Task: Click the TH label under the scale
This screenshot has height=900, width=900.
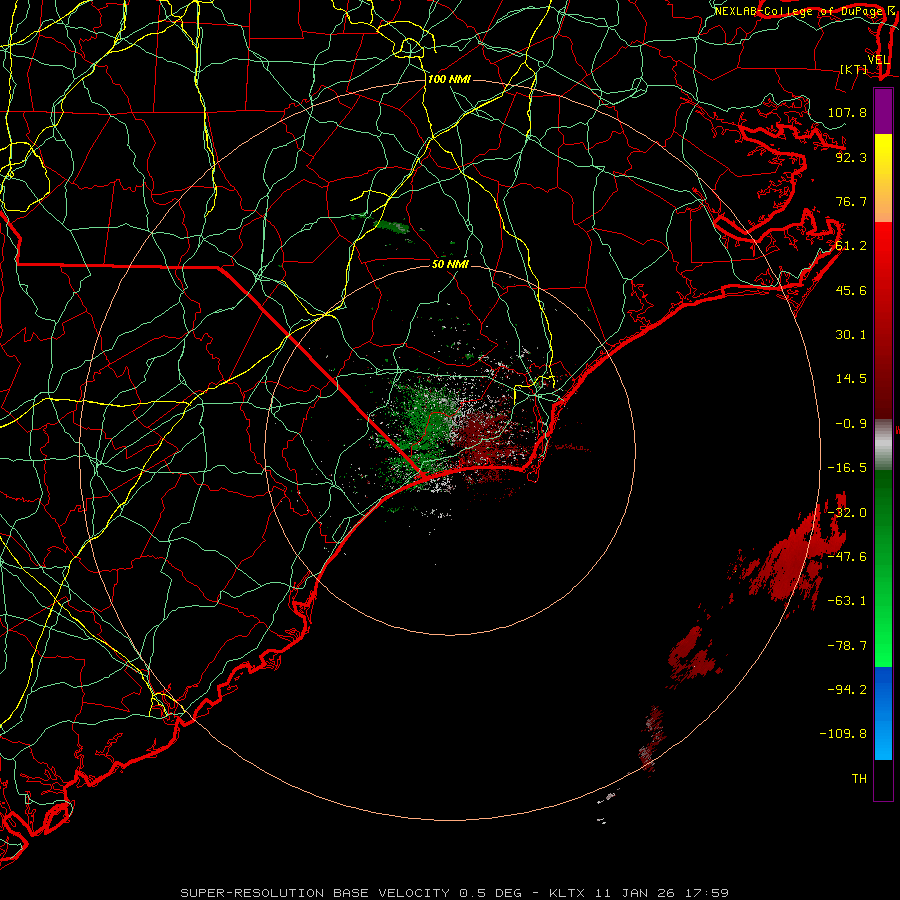Action: tap(859, 779)
